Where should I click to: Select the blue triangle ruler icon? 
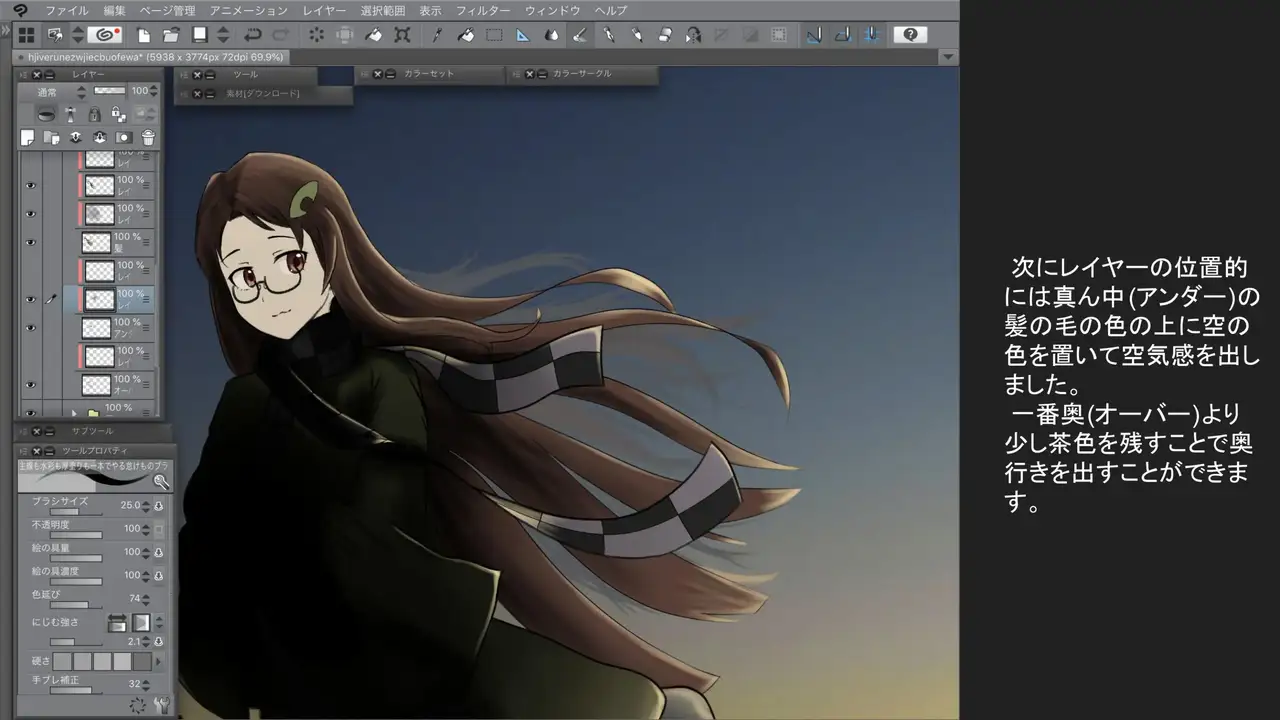click(522, 35)
